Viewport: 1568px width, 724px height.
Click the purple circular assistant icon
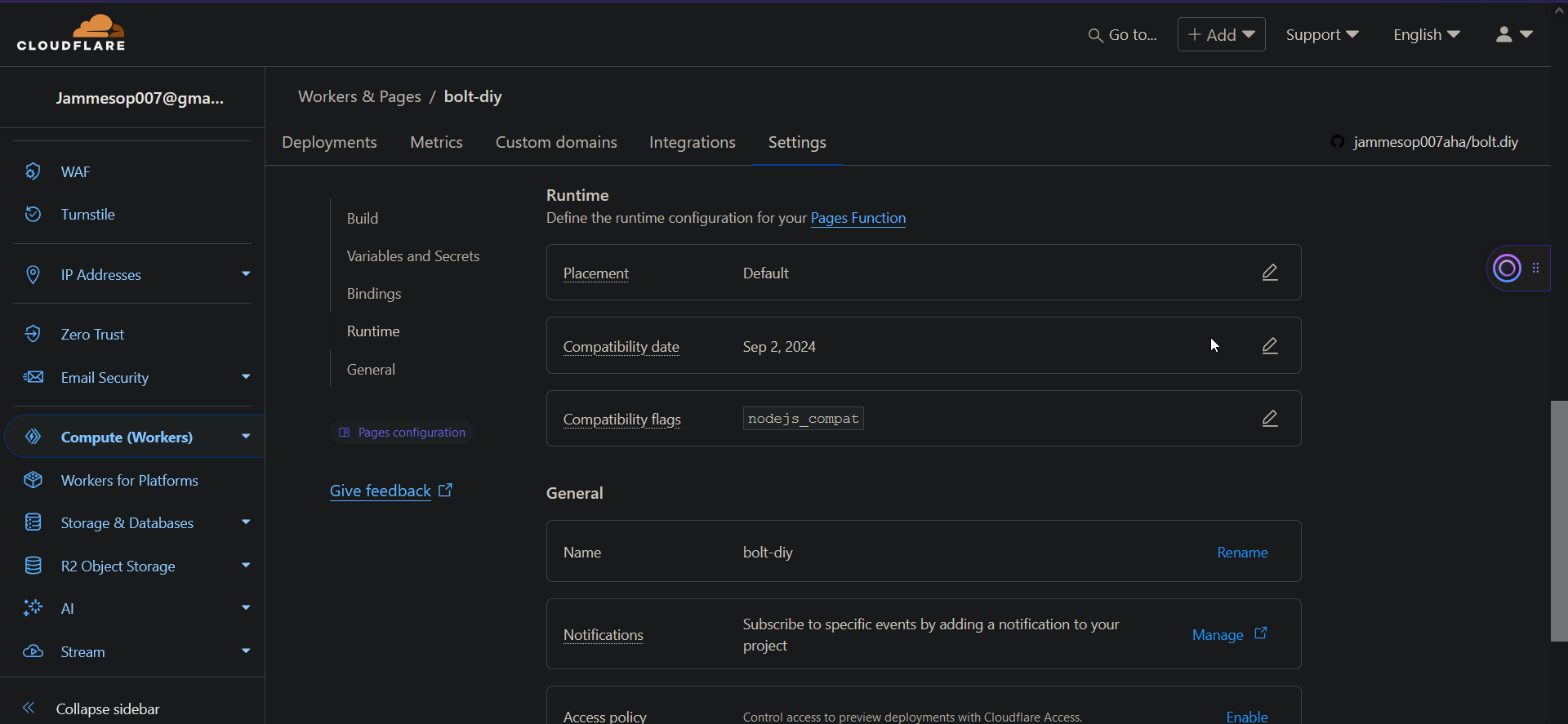(x=1507, y=268)
